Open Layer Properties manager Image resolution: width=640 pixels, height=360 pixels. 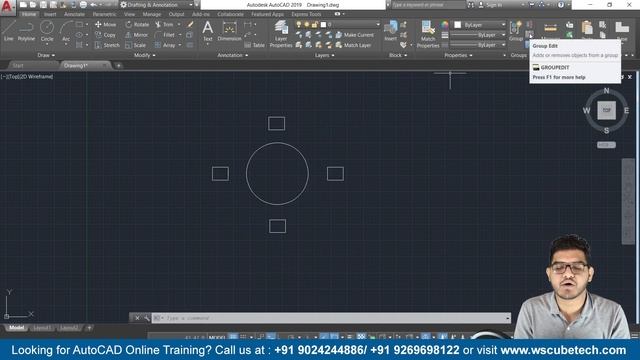click(281, 33)
